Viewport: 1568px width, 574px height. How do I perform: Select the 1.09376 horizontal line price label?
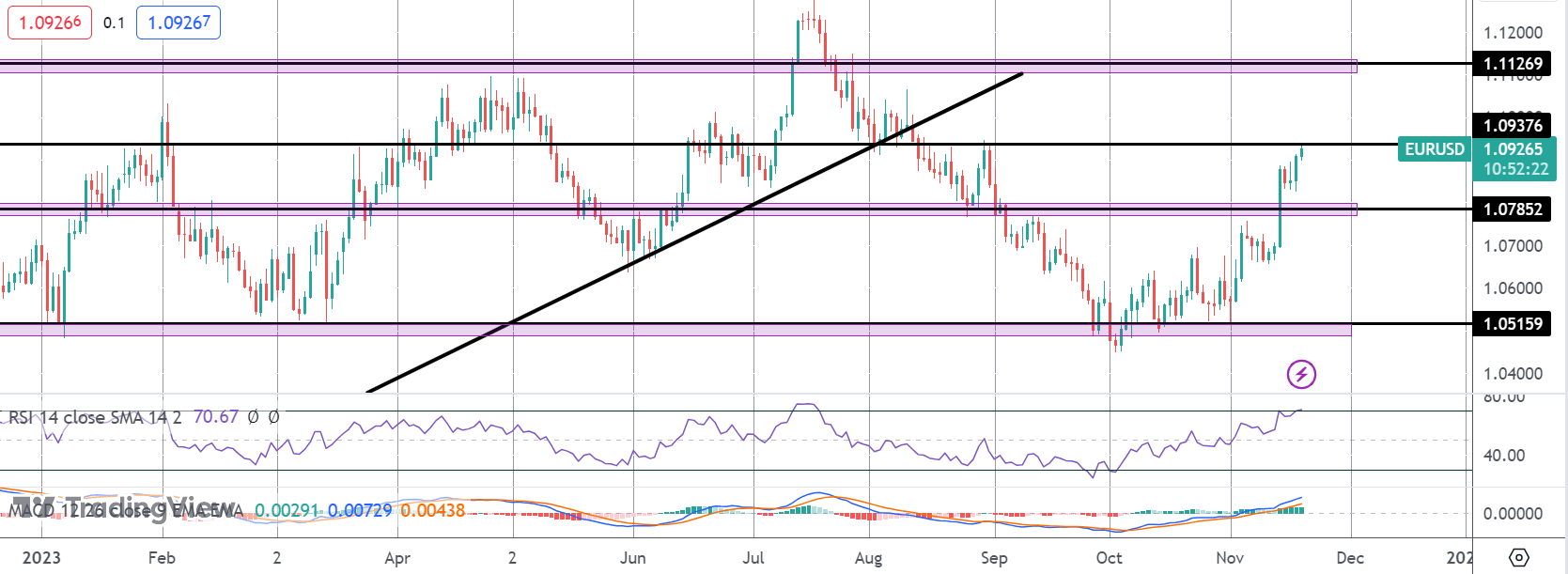coord(1513,125)
